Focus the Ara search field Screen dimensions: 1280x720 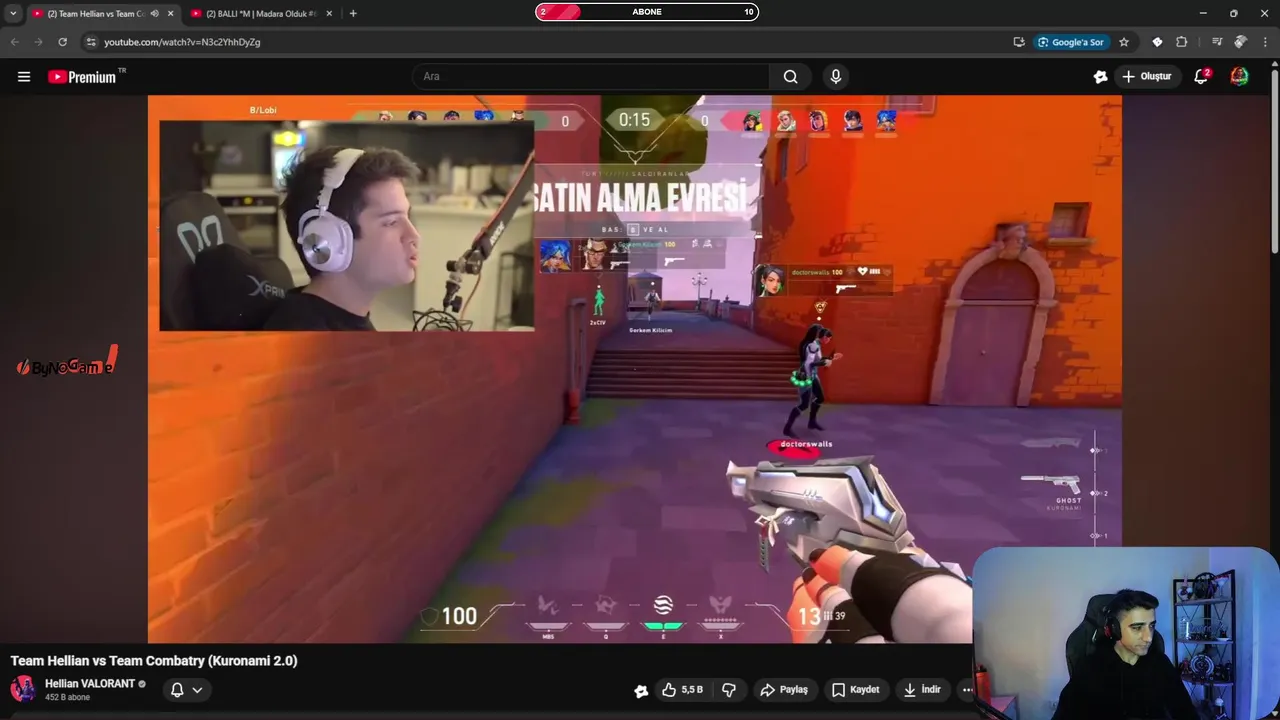point(591,76)
